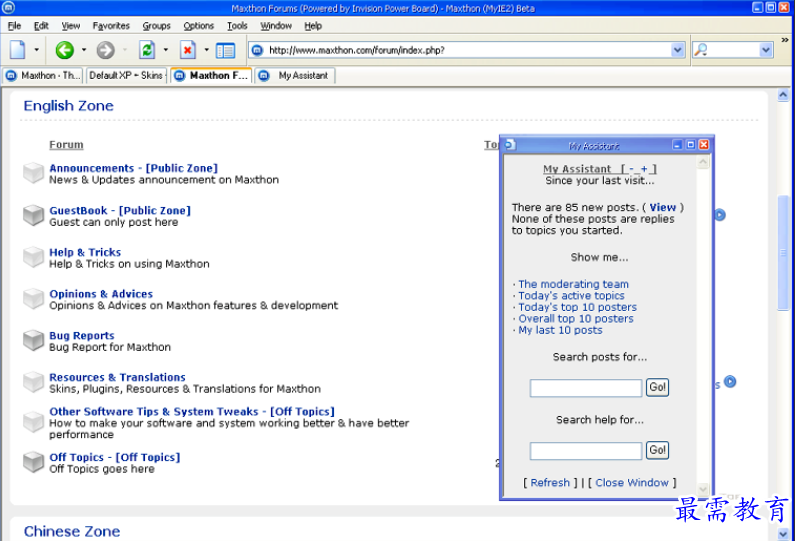The height and width of the screenshot is (541, 797).
Task: Toggle the sidebar panel icon
Action: coord(225,50)
